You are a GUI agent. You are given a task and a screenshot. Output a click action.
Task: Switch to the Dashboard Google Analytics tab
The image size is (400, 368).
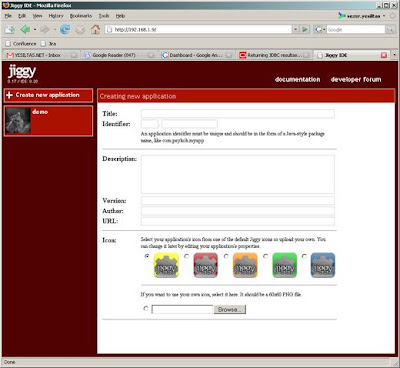pos(197,55)
